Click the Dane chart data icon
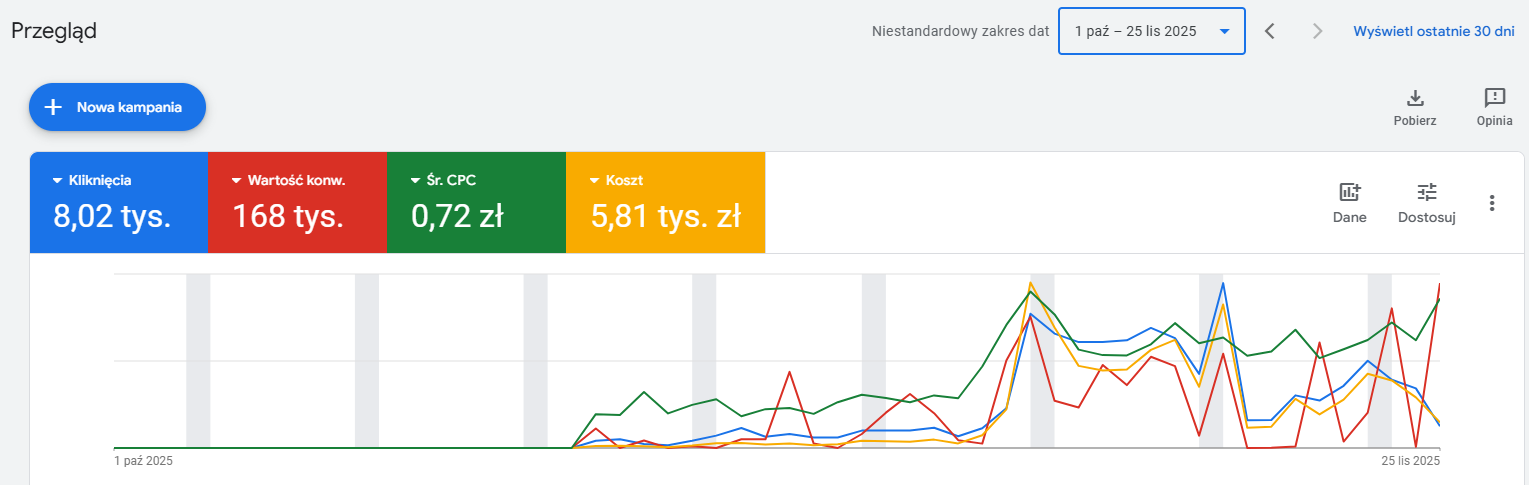Image resolution: width=1529 pixels, height=485 pixels. 1349,193
